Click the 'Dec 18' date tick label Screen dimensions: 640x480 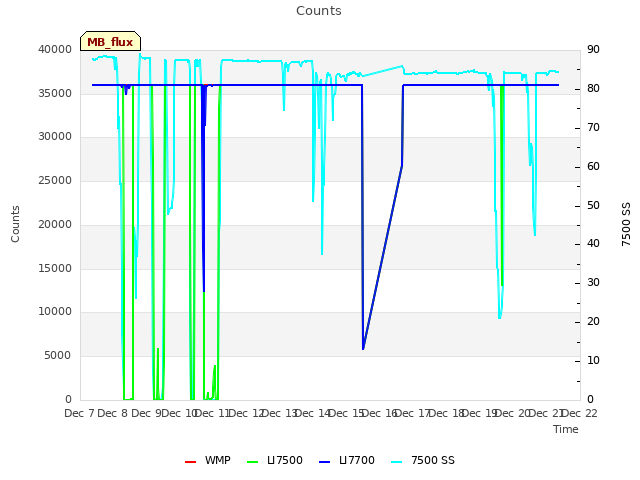pyautogui.click(x=447, y=413)
